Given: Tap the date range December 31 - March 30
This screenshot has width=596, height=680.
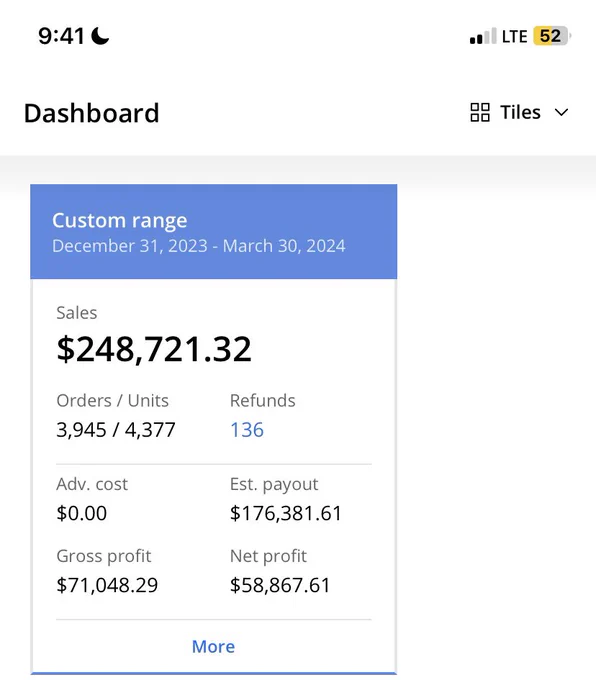Looking at the screenshot, I should tap(199, 246).
